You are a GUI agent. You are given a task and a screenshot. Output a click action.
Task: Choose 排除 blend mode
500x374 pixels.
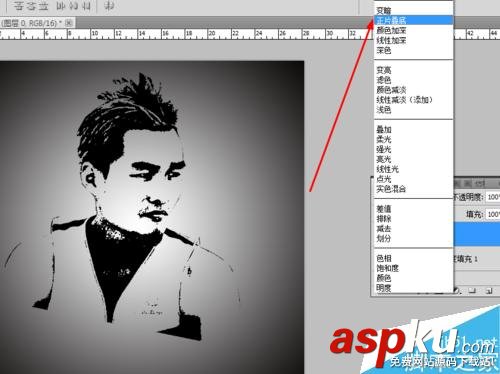pos(413,219)
